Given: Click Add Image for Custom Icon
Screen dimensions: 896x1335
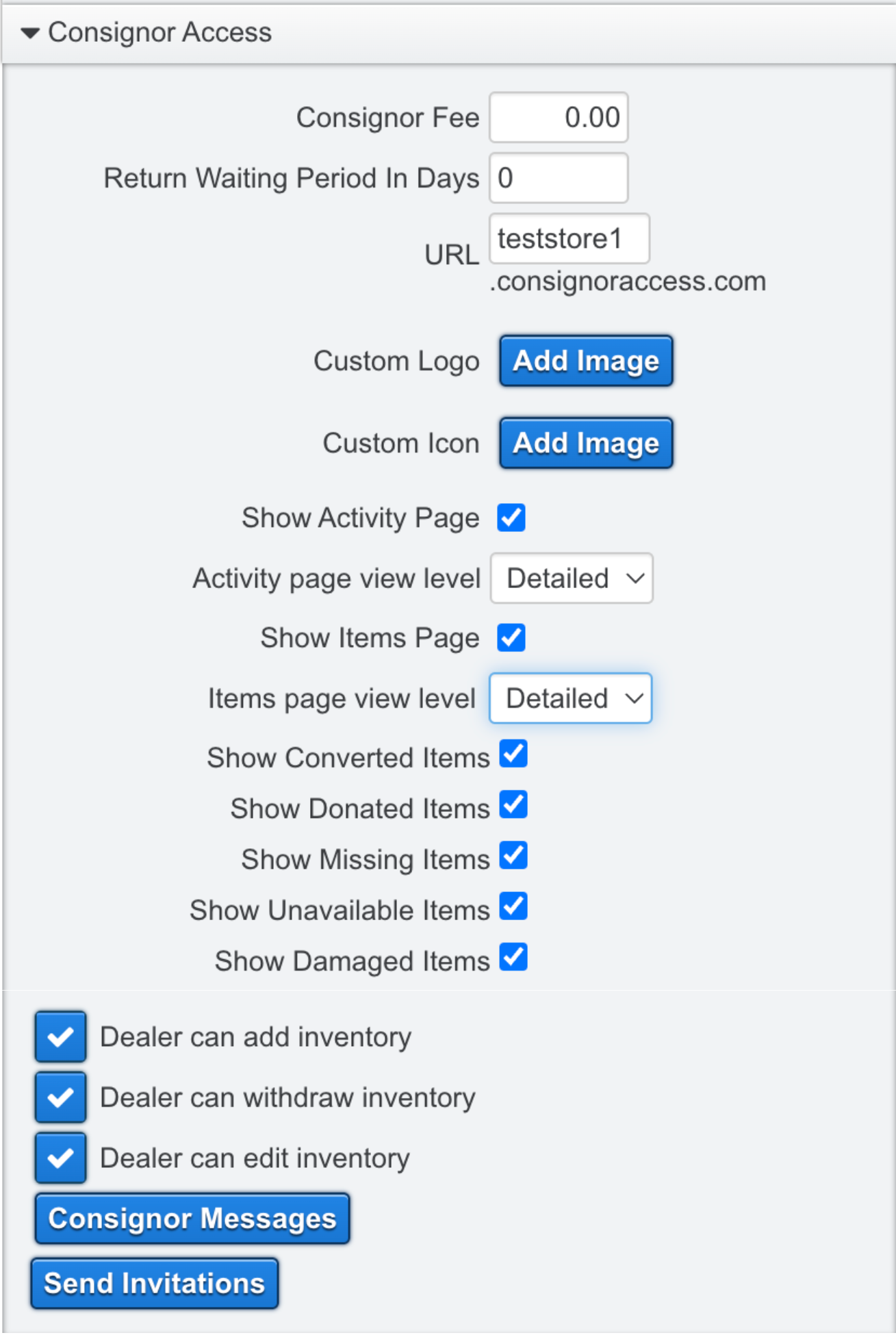Looking at the screenshot, I should (586, 443).
